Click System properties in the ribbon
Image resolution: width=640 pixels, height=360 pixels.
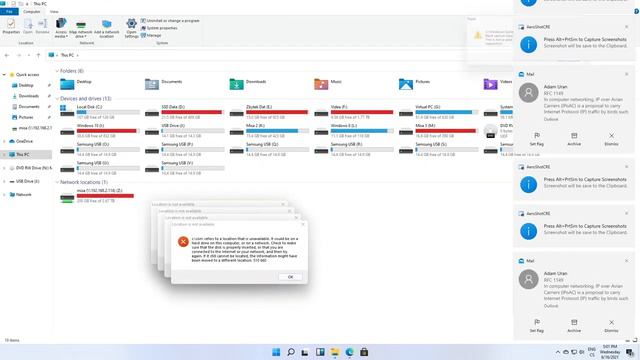coord(159,28)
